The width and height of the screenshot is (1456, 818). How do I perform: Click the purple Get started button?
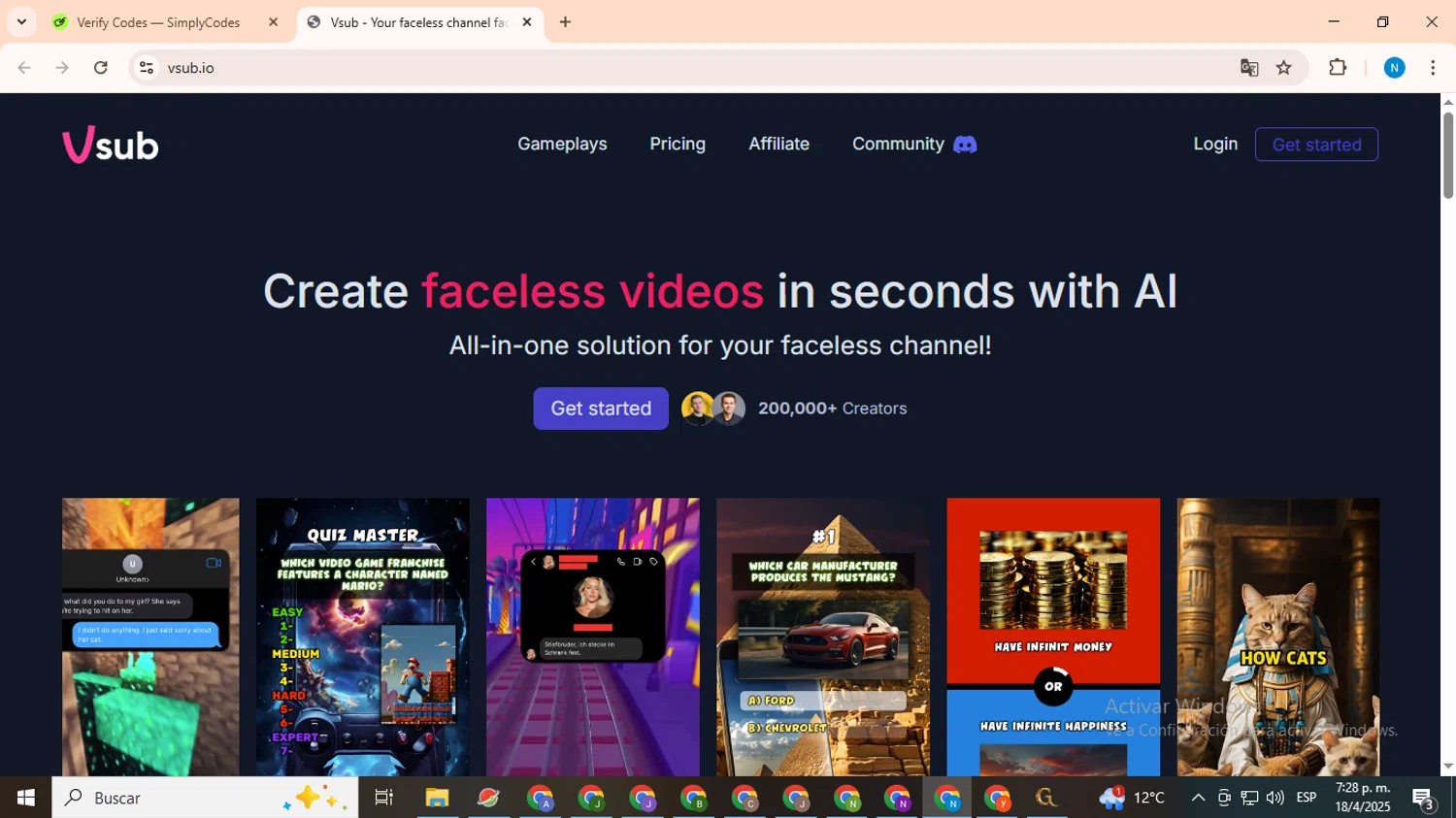coord(601,409)
